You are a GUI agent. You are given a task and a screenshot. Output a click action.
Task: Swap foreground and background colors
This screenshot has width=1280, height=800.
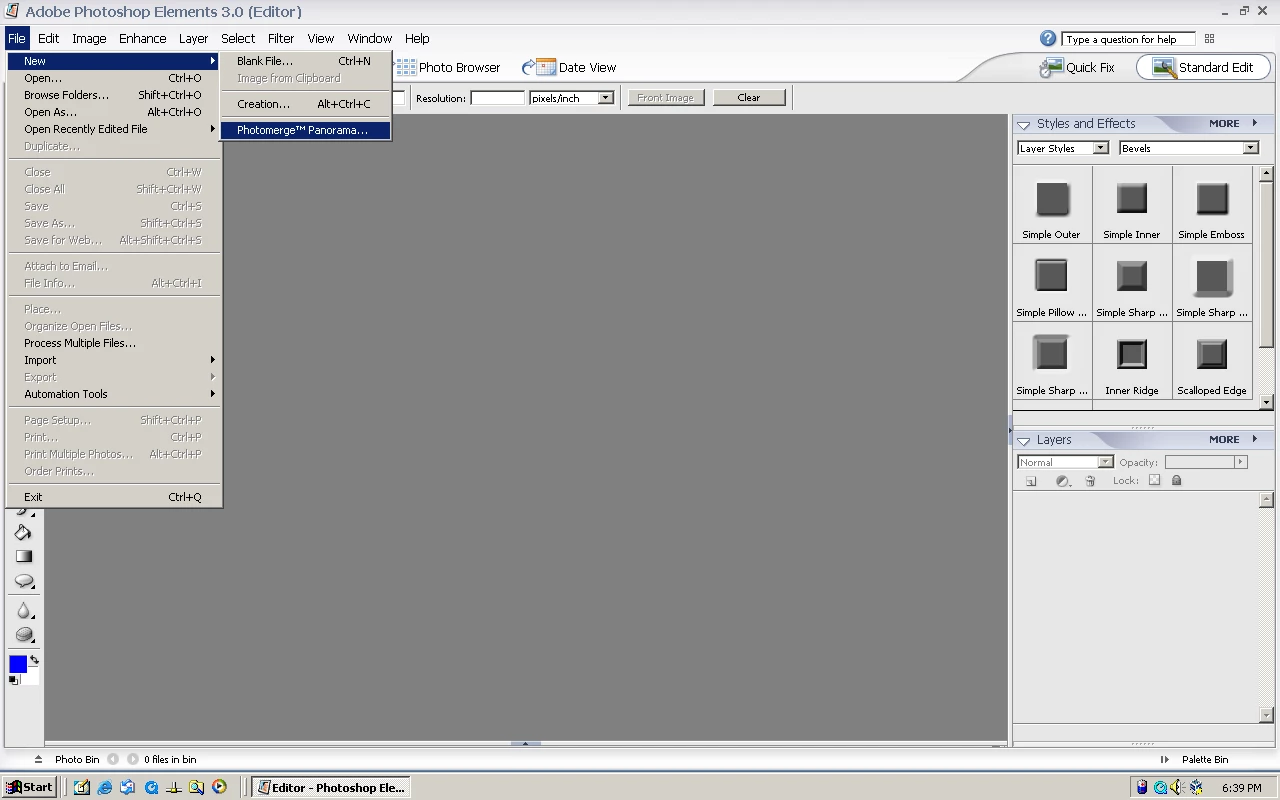click(x=34, y=660)
